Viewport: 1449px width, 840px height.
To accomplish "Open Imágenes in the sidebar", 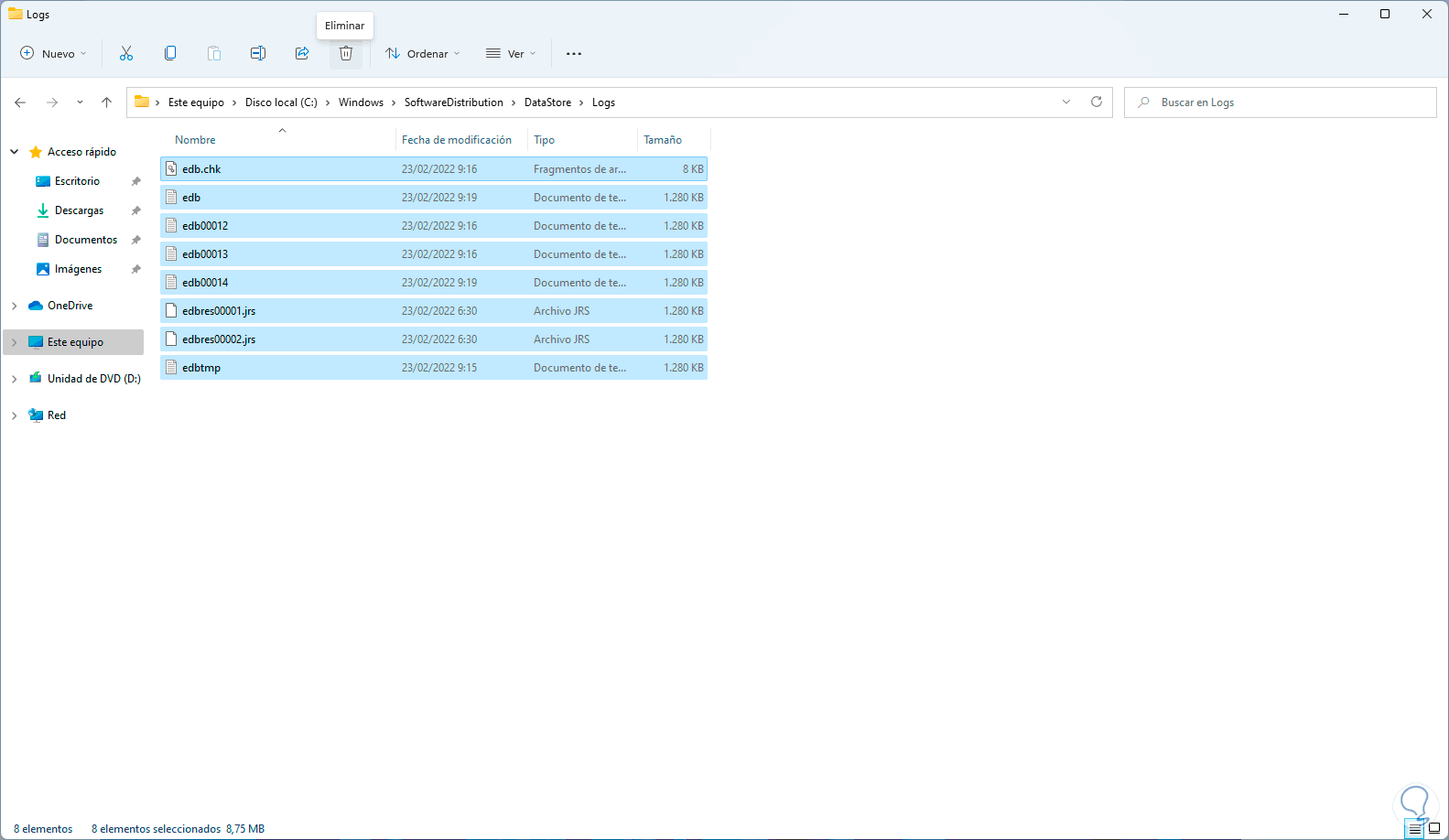I will click(78, 269).
